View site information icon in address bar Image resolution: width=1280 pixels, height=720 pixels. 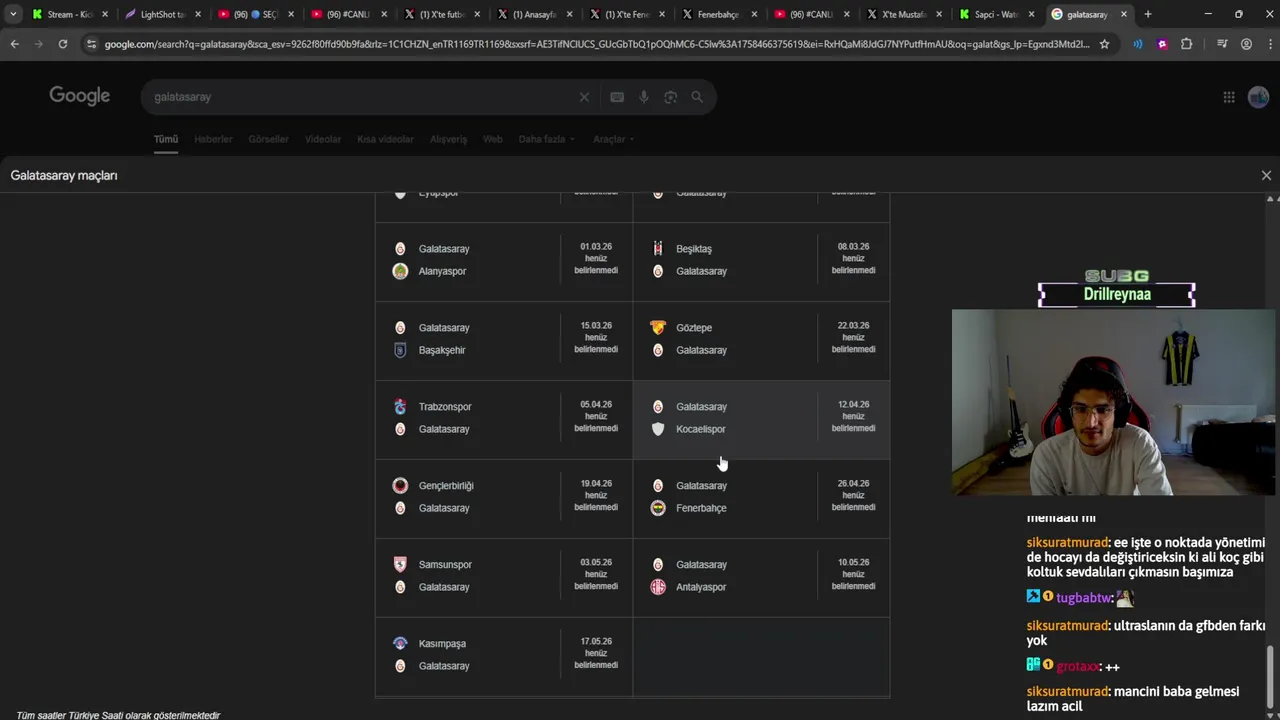(92, 44)
